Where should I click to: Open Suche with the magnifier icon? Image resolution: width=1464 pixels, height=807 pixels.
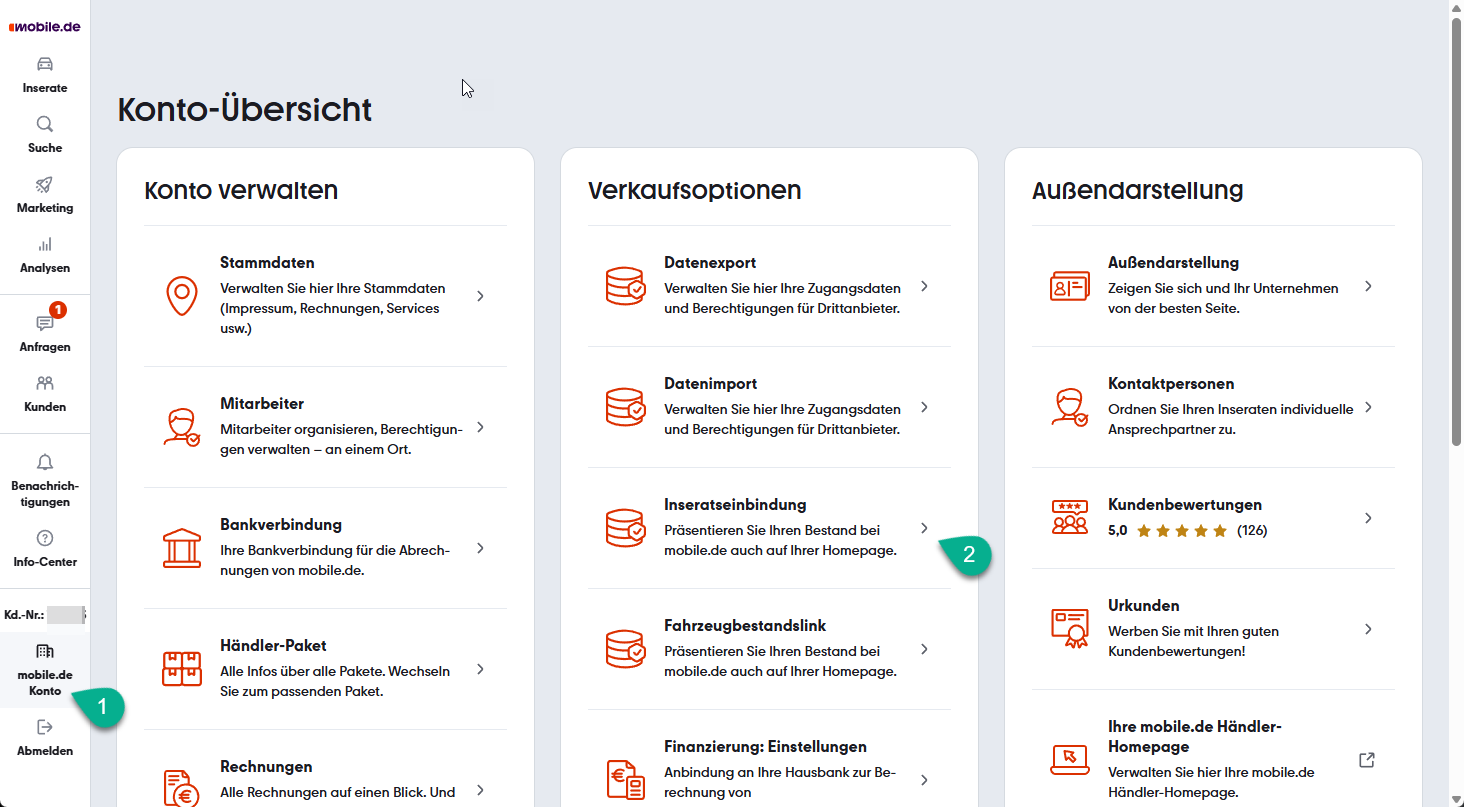click(x=45, y=125)
